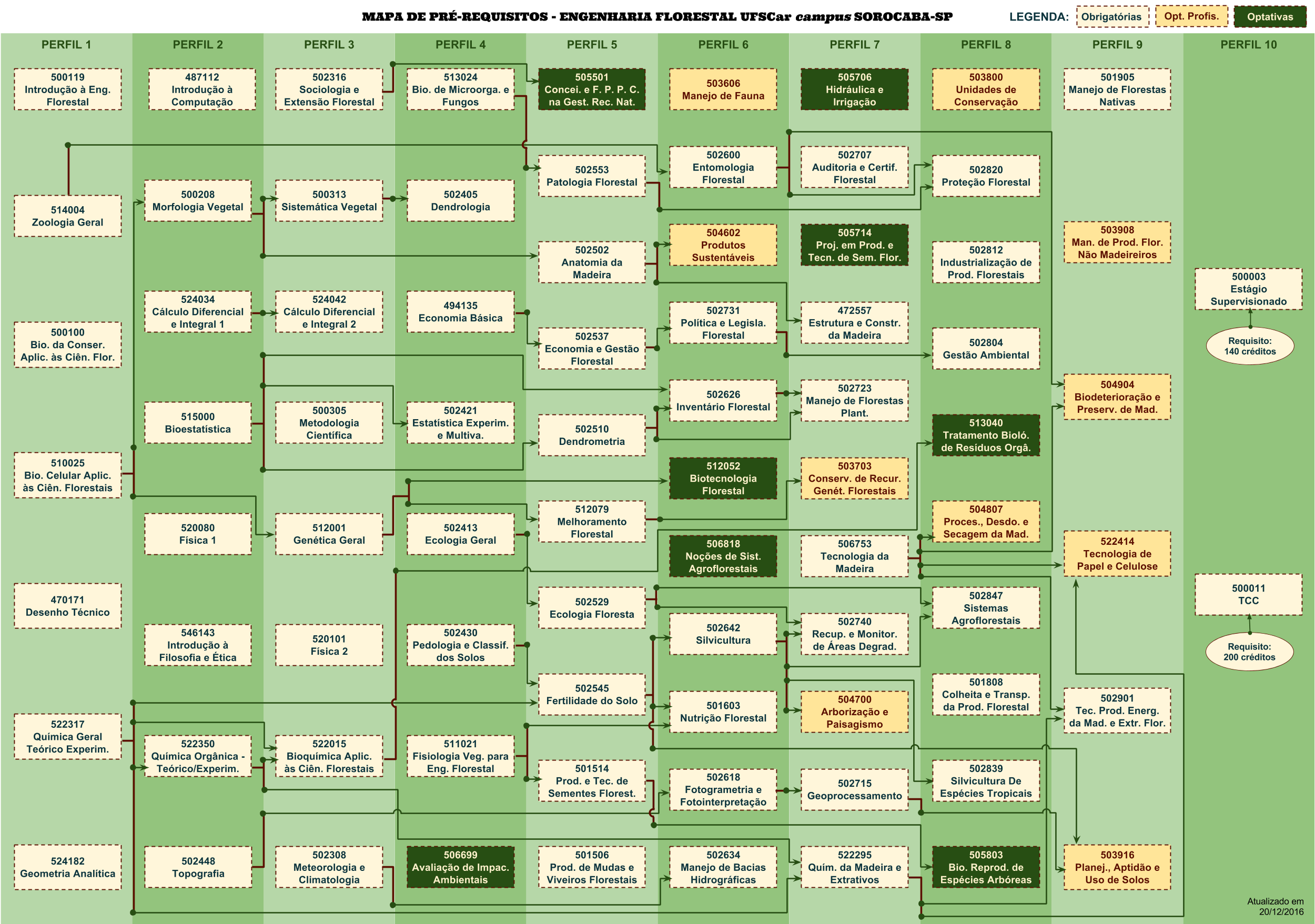Click 512001 Genética Geral
Image resolution: width=1315 pixels, height=924 pixels.
pos(329,534)
